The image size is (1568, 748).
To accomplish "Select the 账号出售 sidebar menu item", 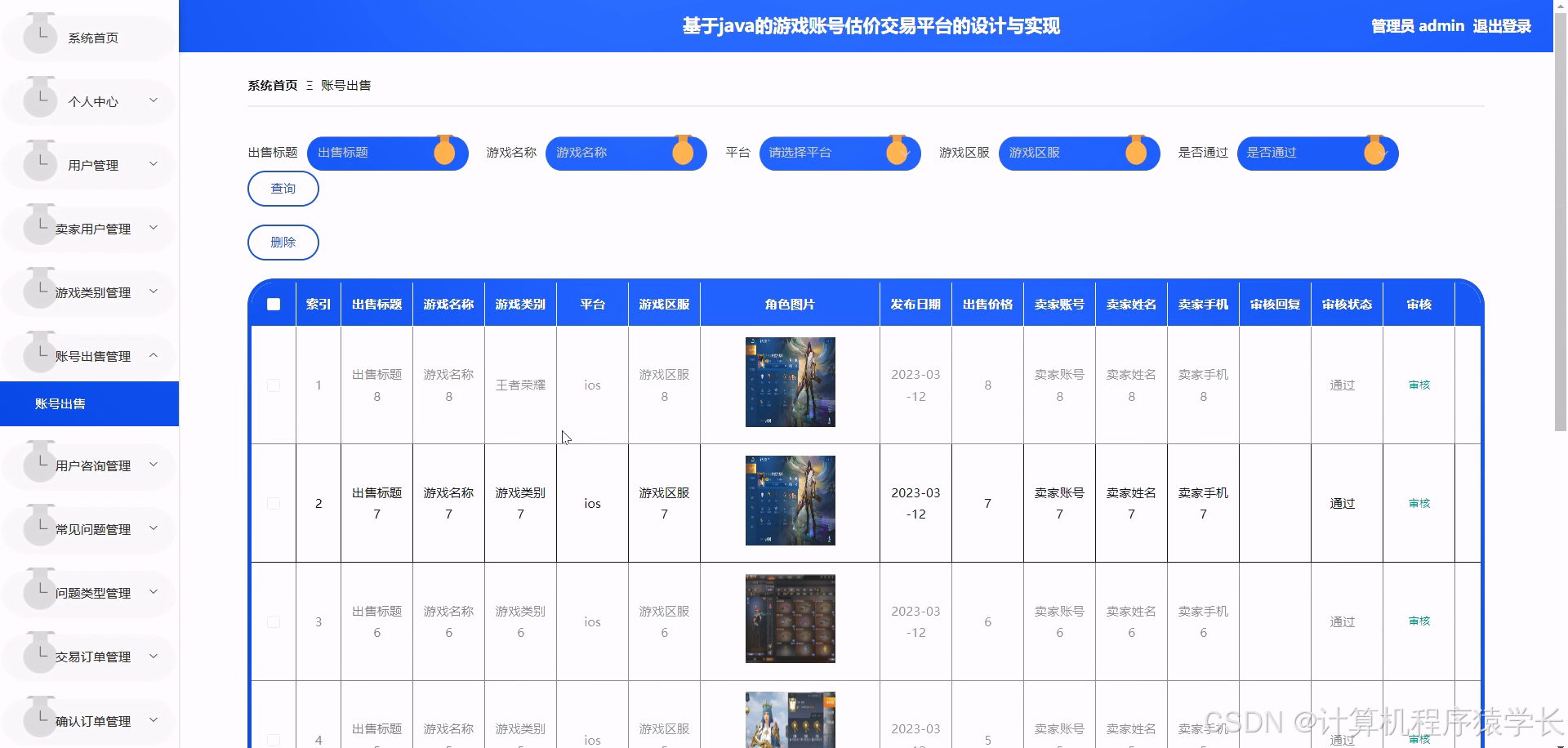I will click(x=89, y=403).
